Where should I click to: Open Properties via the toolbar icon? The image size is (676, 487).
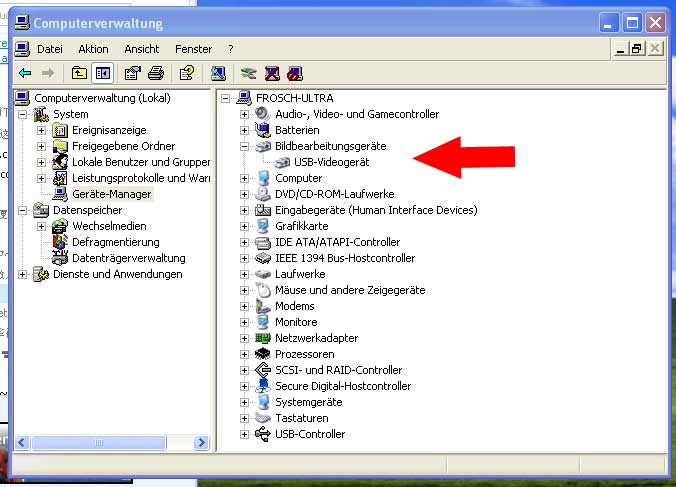pyautogui.click(x=132, y=73)
